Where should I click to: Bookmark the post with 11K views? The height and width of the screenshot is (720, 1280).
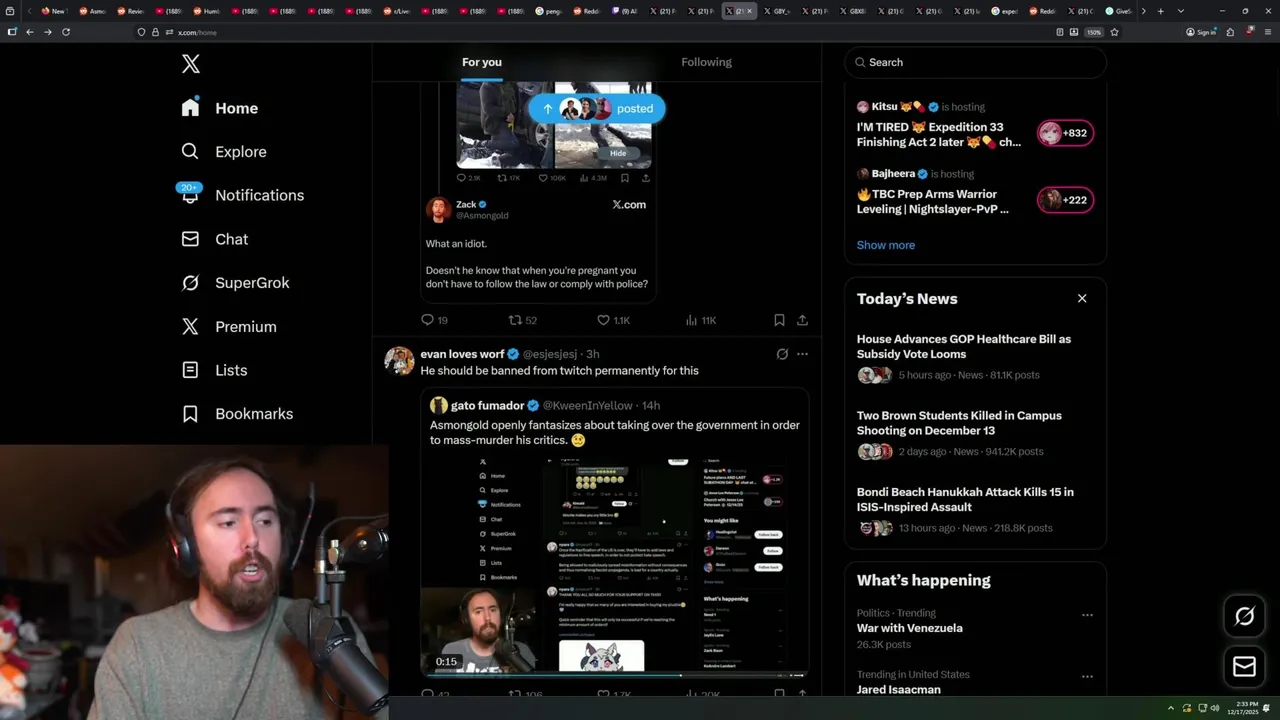click(x=779, y=320)
